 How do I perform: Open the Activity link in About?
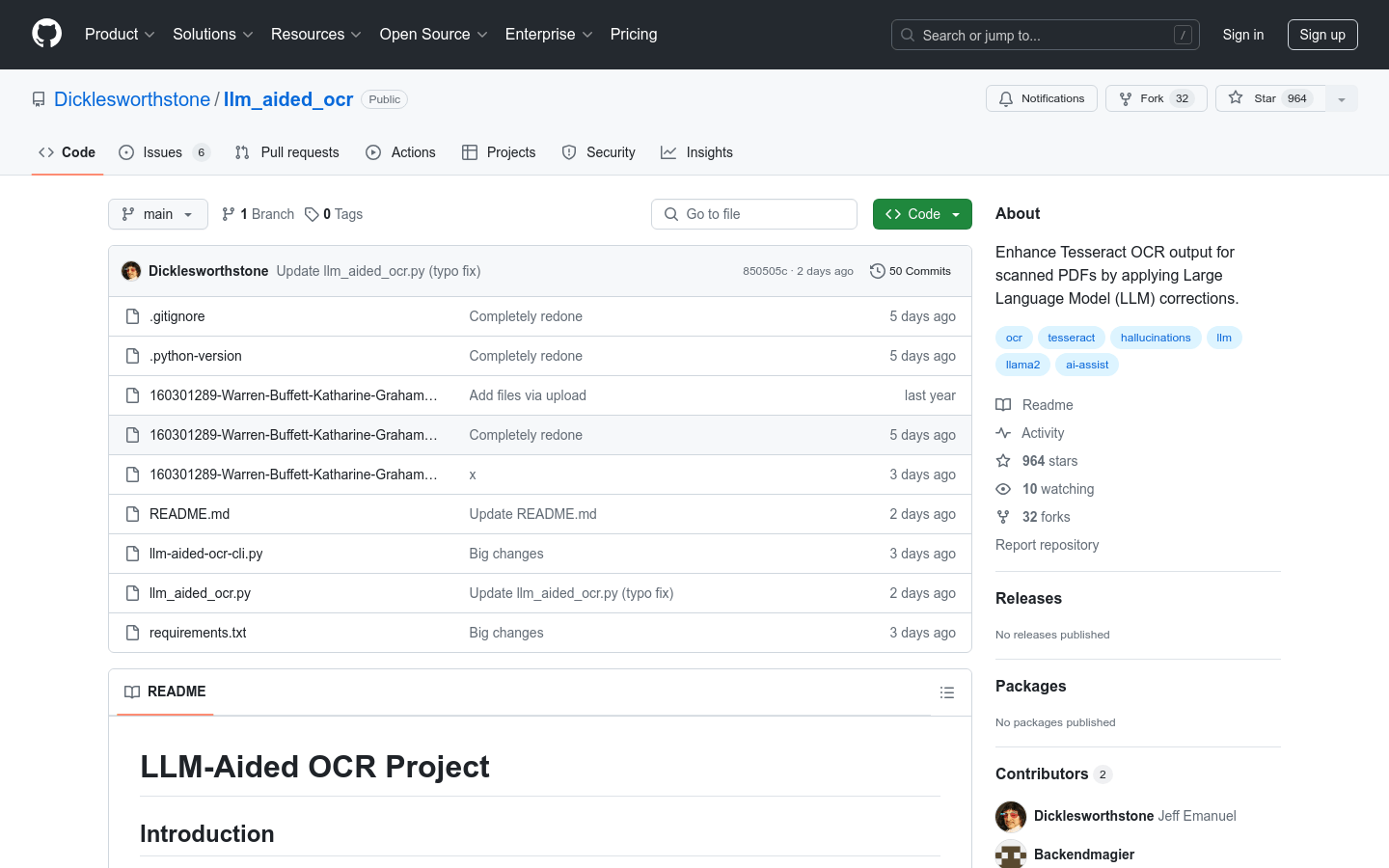pyautogui.click(x=1030, y=433)
